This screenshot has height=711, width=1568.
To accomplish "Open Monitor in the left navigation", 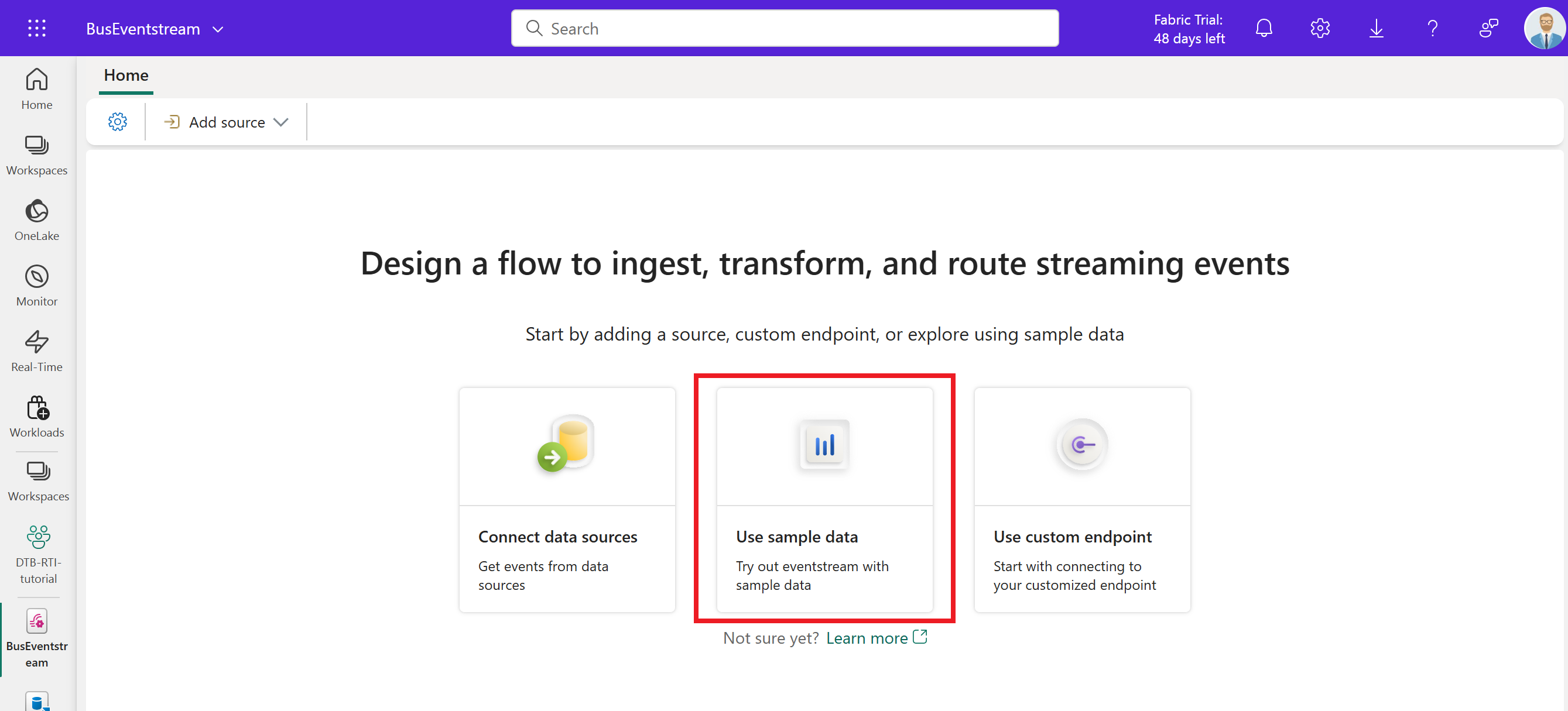I will [36, 285].
